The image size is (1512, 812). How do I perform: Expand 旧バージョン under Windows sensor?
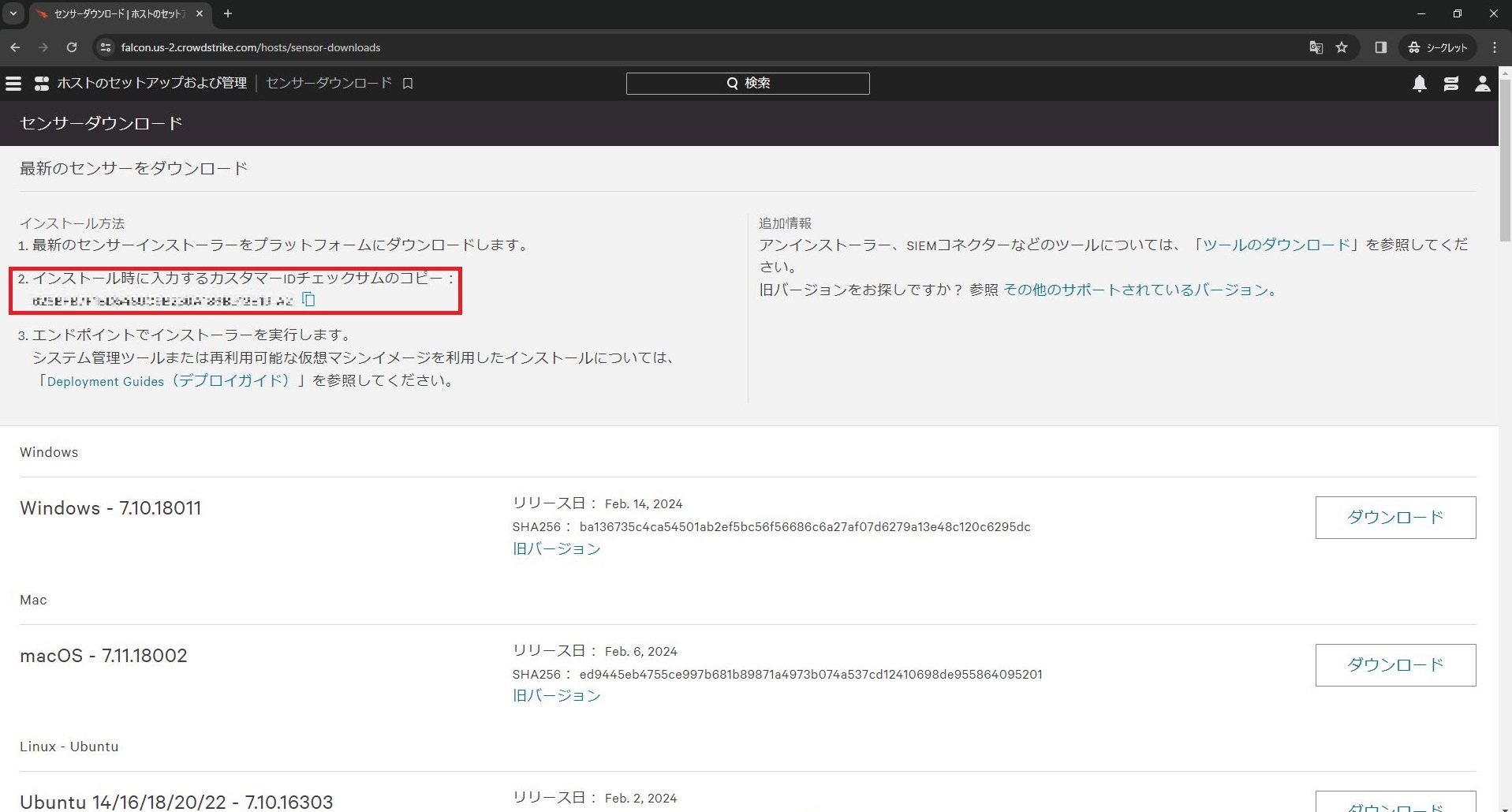pos(556,548)
